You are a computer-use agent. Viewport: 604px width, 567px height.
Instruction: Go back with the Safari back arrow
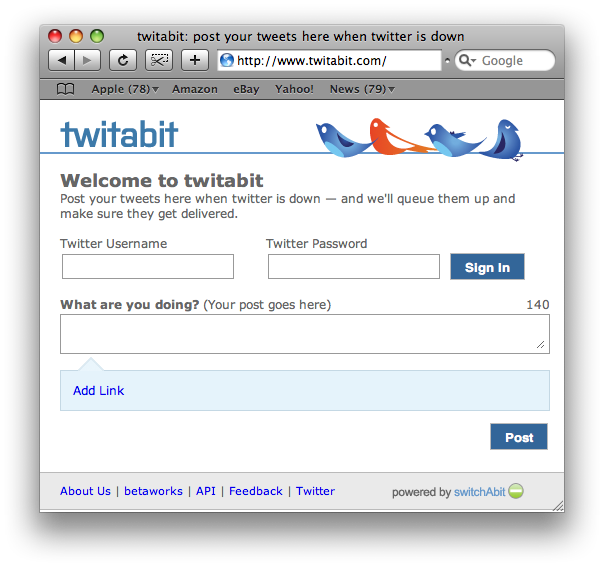62,60
